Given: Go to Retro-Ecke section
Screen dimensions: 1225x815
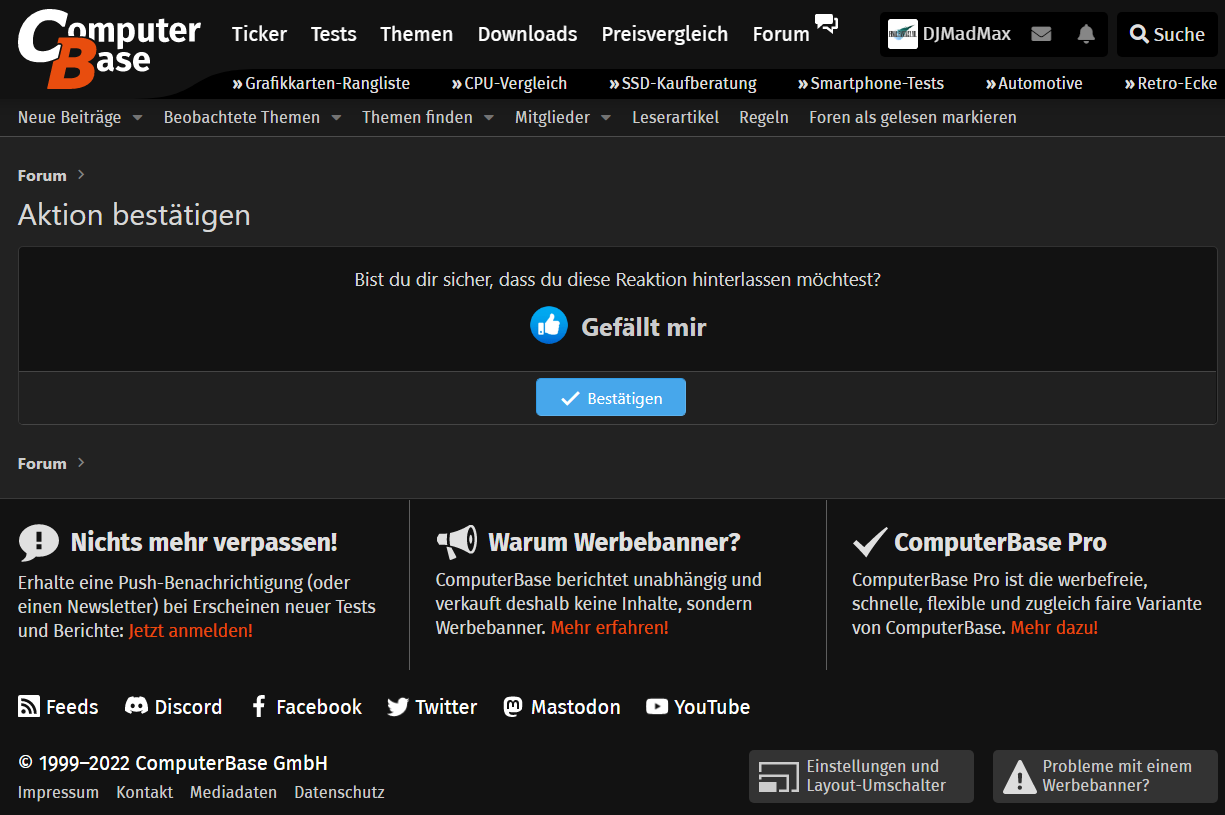Looking at the screenshot, I should (1170, 83).
